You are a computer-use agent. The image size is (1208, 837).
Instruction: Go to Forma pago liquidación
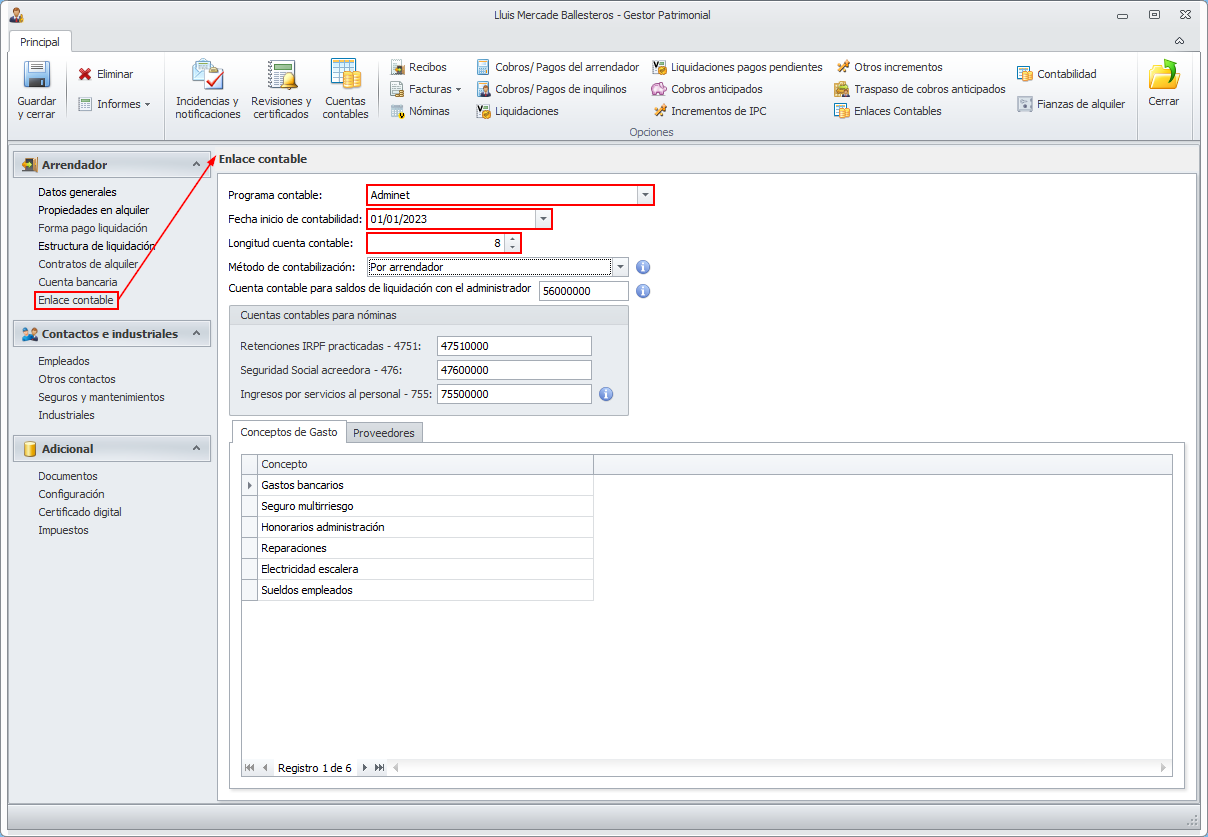tap(93, 228)
